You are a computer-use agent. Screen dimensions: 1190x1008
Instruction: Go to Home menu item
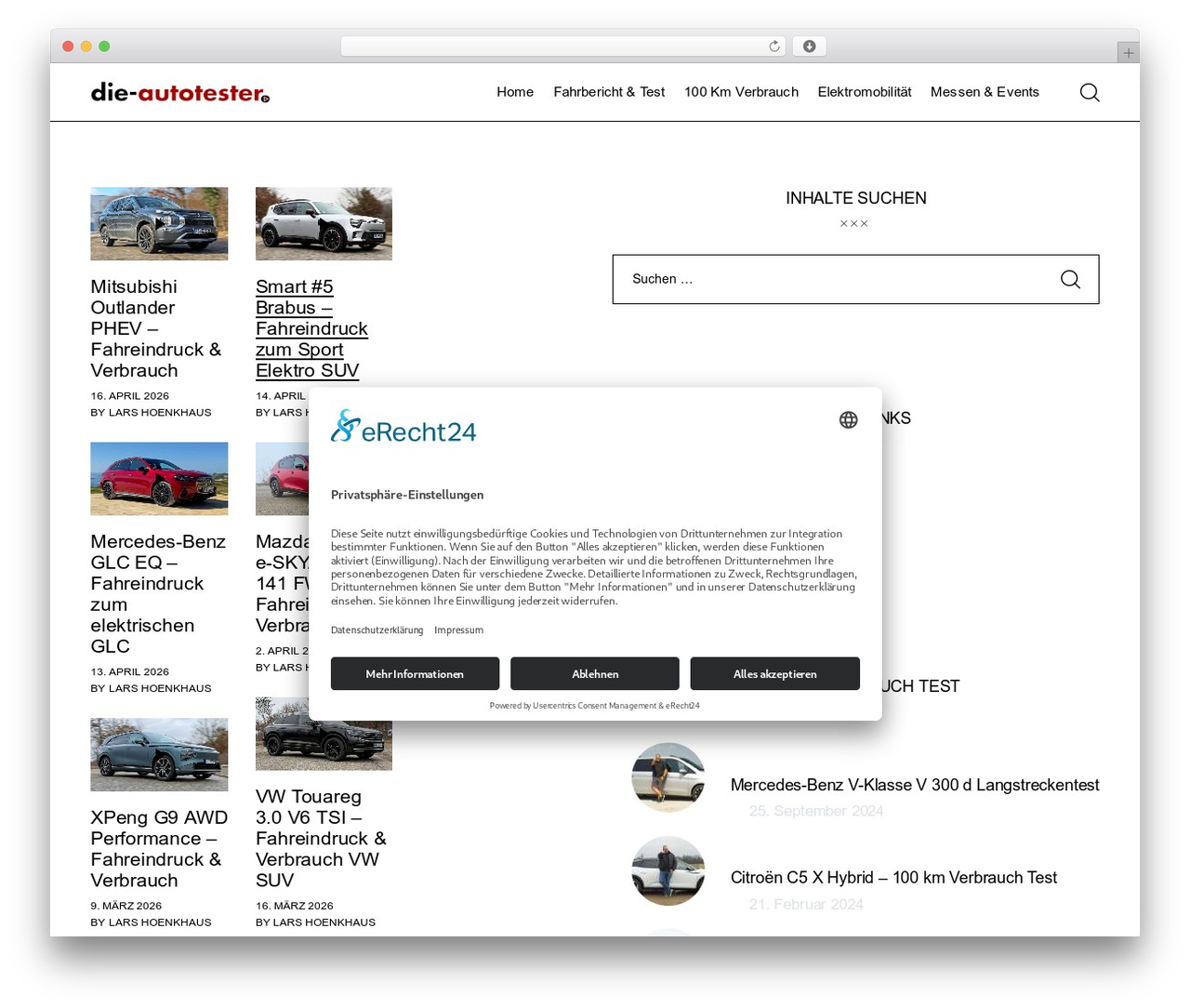pyautogui.click(x=515, y=92)
